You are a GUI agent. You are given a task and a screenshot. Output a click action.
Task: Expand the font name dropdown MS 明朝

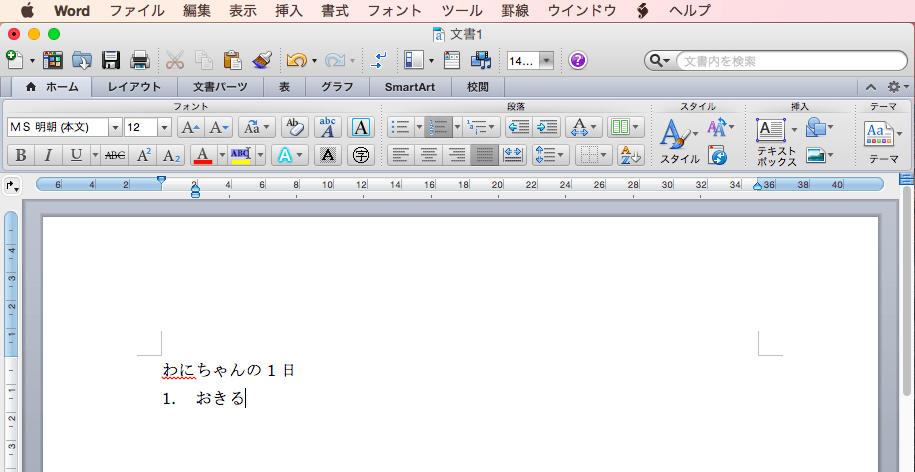(x=116, y=127)
